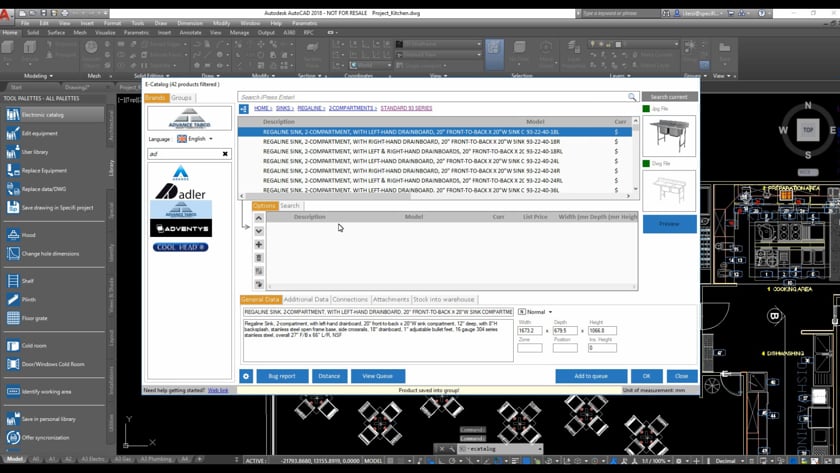
Task: Open the Modify menu in AutoCAD
Action: pyautogui.click(x=221, y=24)
